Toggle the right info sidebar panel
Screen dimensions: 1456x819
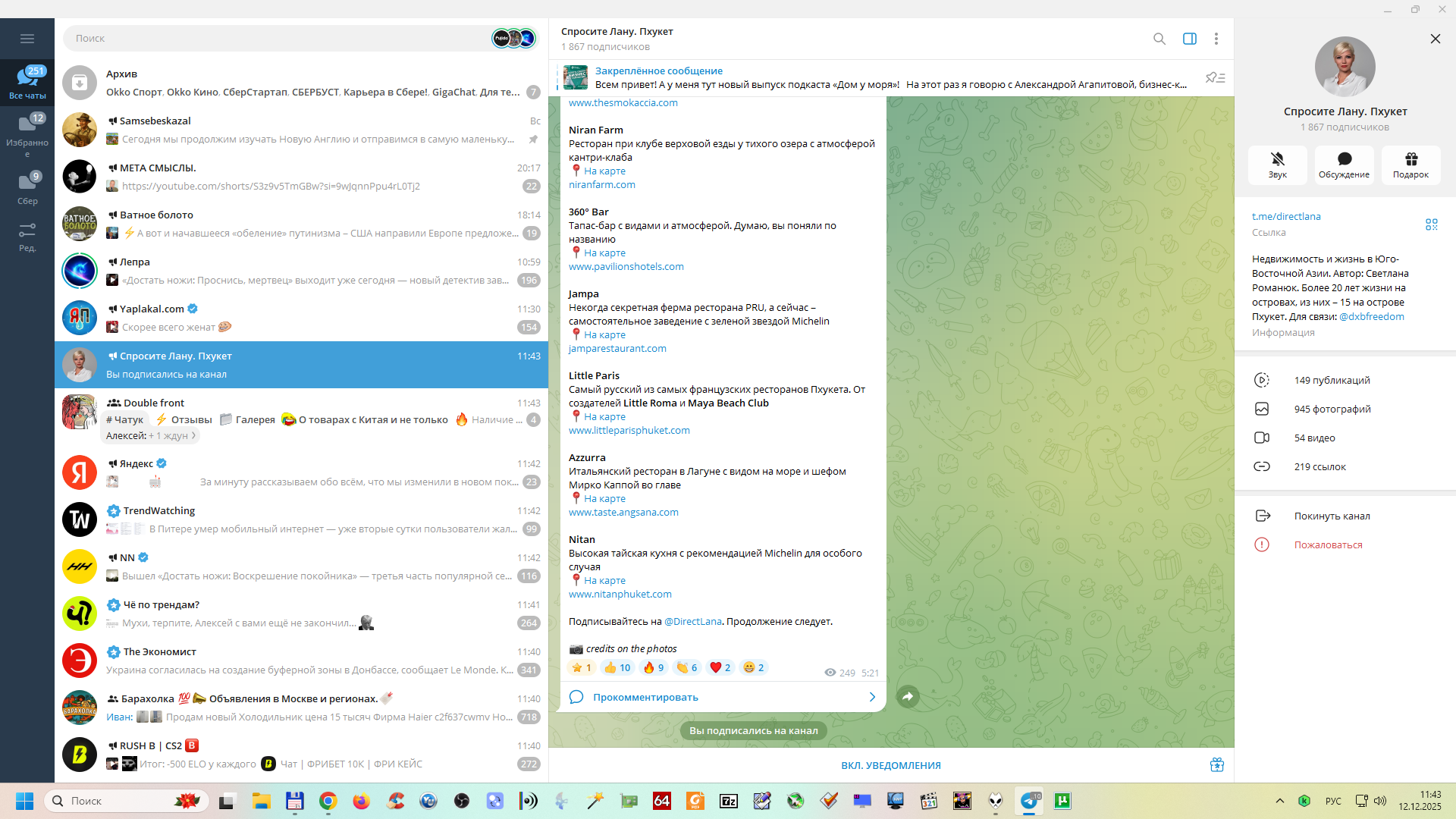(1189, 39)
